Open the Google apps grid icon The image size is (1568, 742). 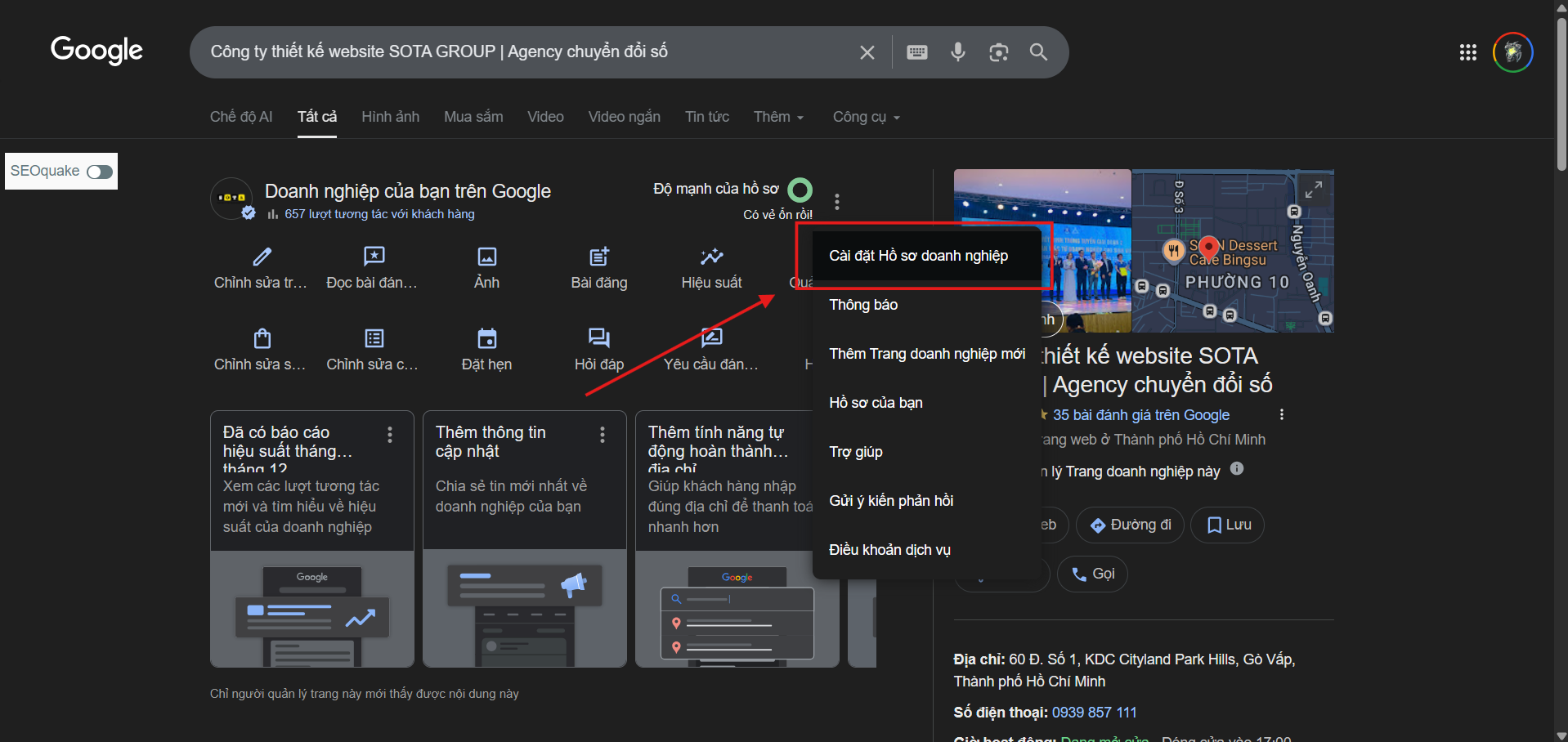point(1467,51)
